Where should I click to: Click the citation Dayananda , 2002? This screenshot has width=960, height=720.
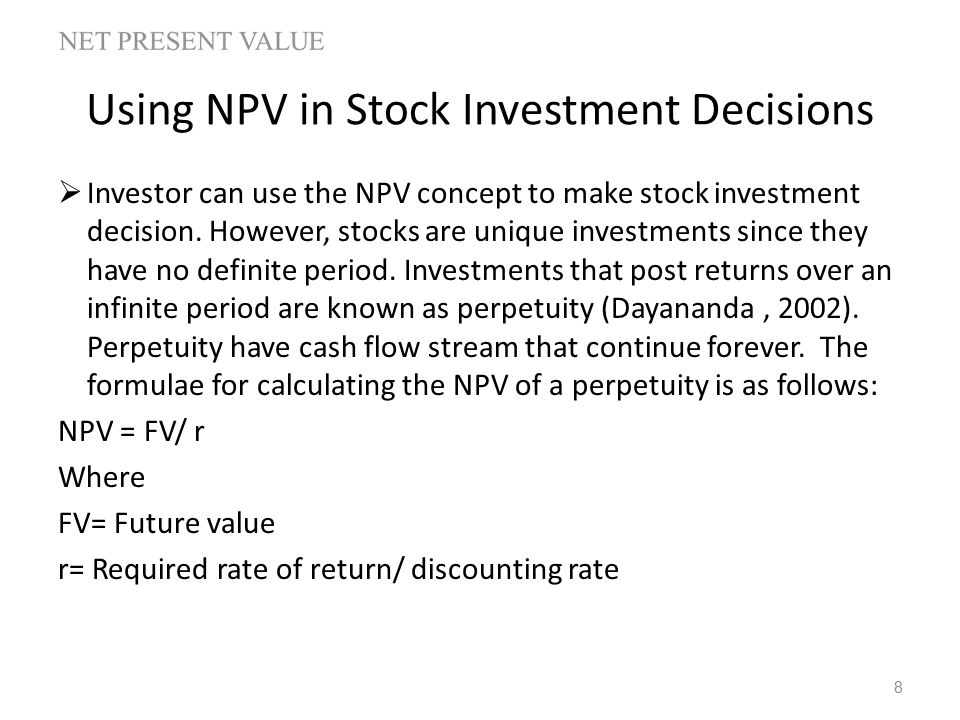728,308
